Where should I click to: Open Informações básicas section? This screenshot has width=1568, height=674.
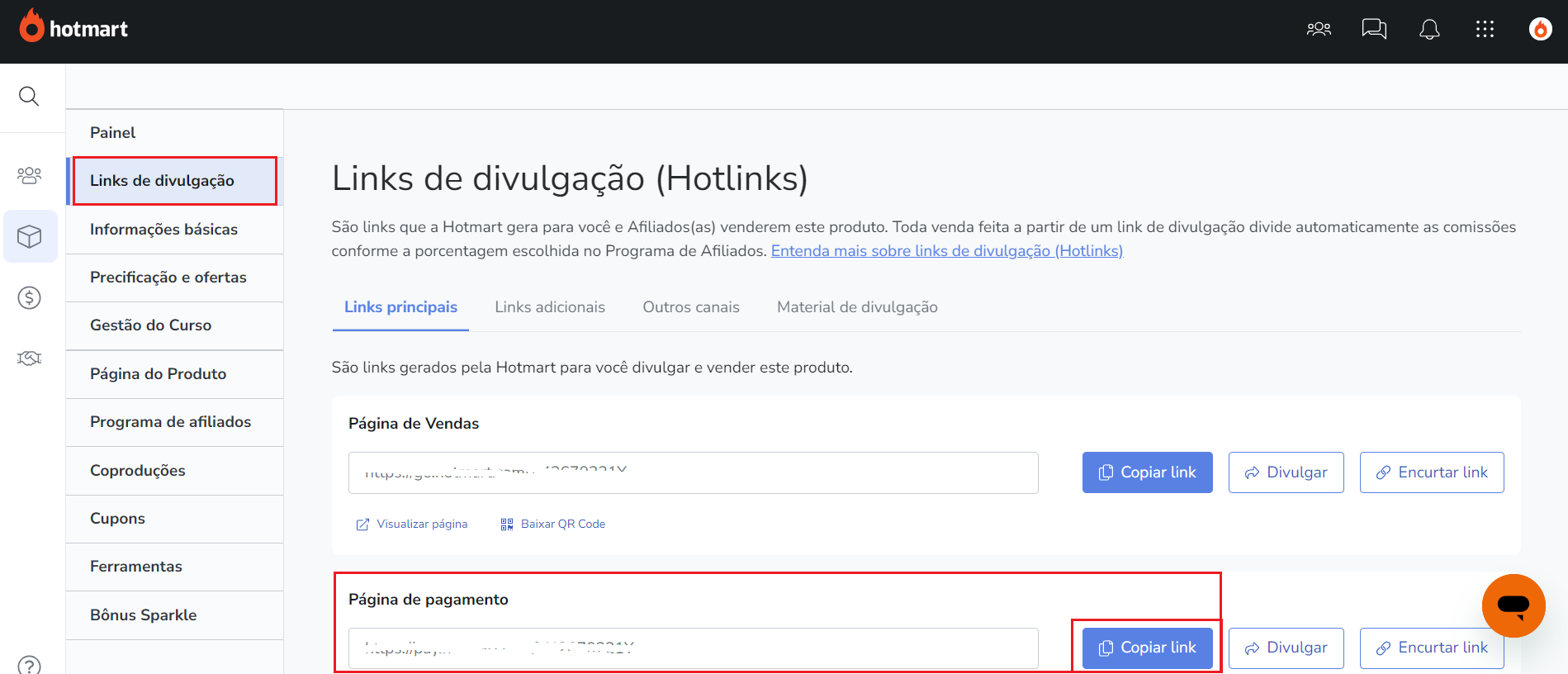coord(175,230)
